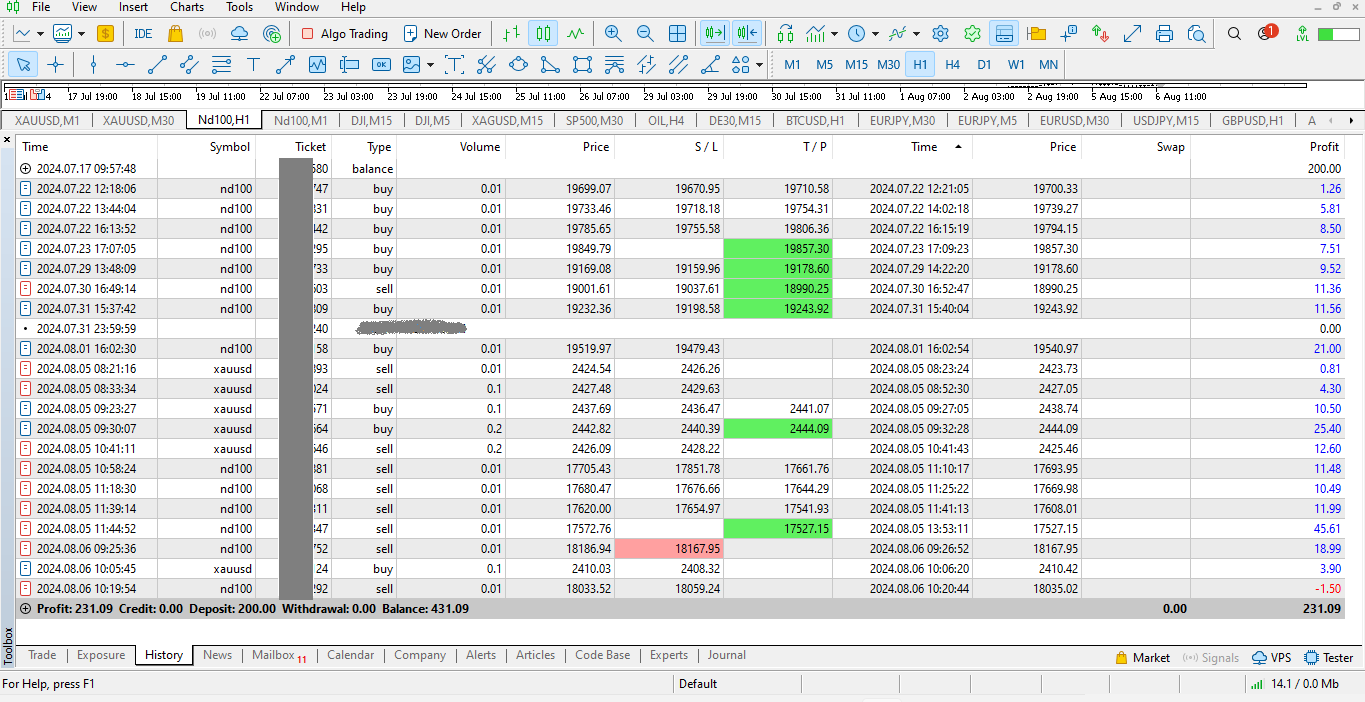The height and width of the screenshot is (702, 1365).
Task: Select the rectangle shape tool
Action: 582,65
